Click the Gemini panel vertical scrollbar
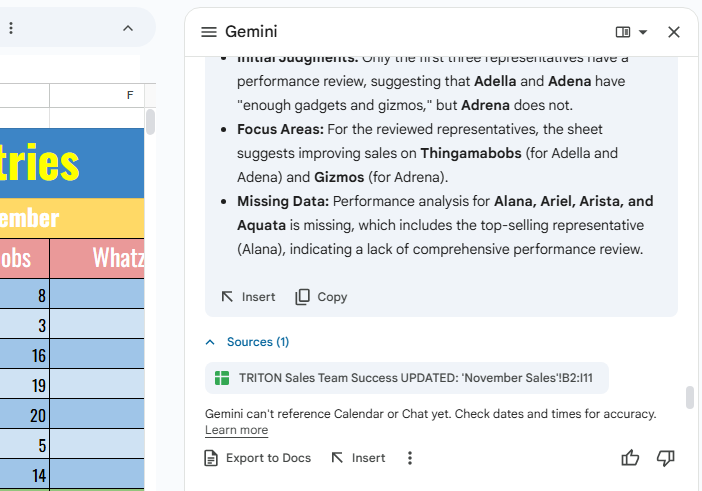 pyautogui.click(x=689, y=397)
